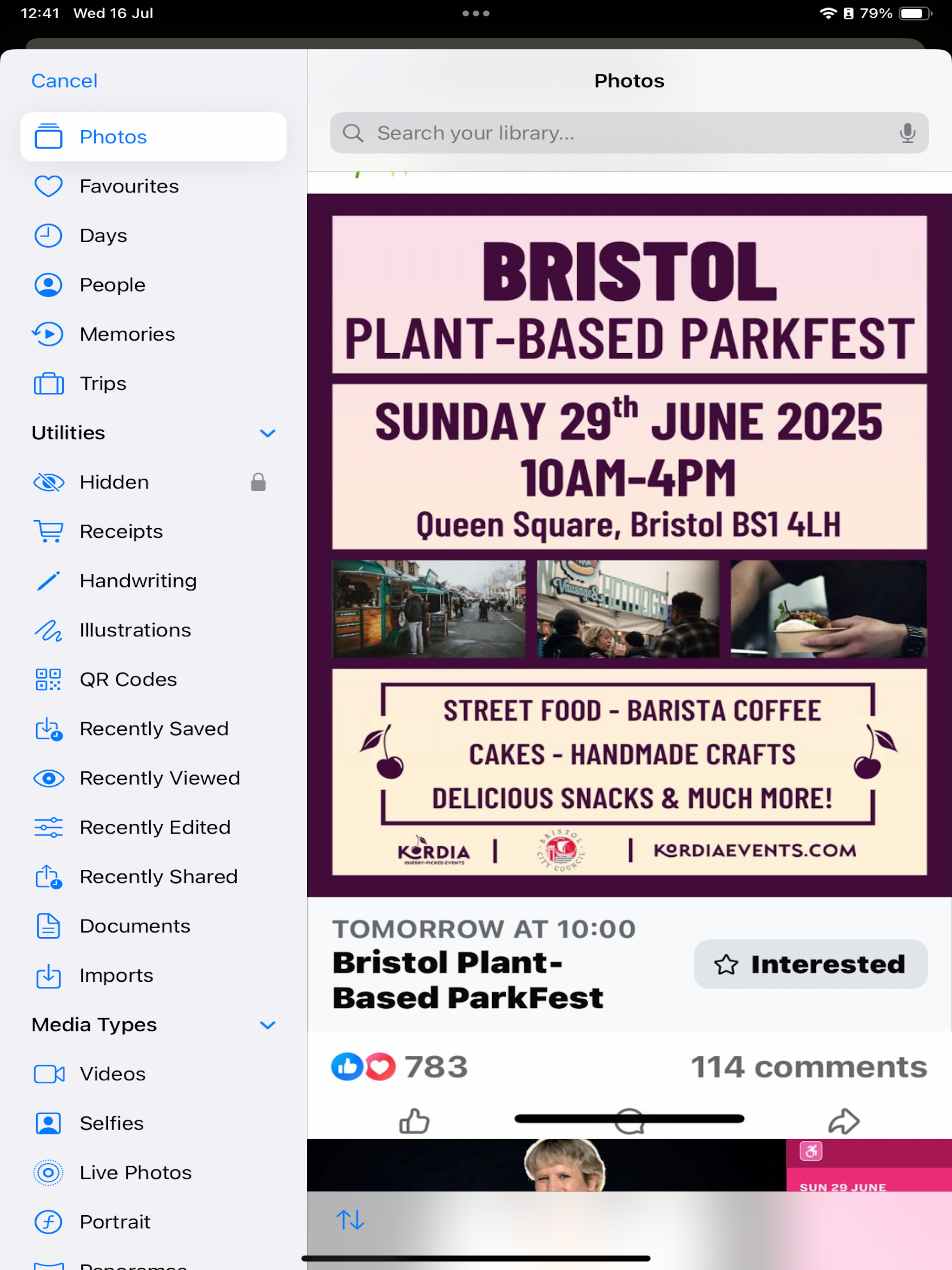Tap the Live Photos concentric circles icon
This screenshot has width=952, height=1270.
[x=48, y=1173]
